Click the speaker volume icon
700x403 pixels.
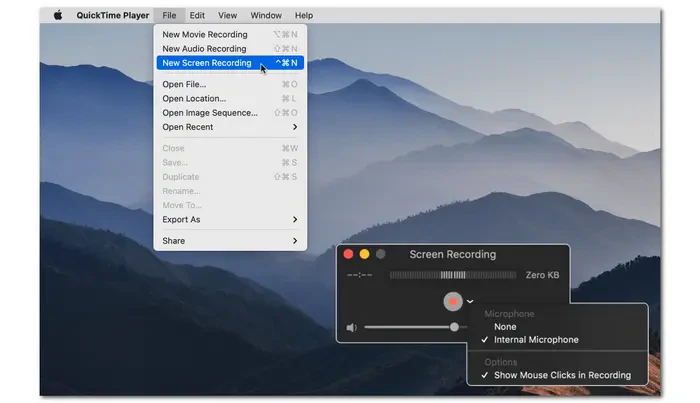coord(351,328)
